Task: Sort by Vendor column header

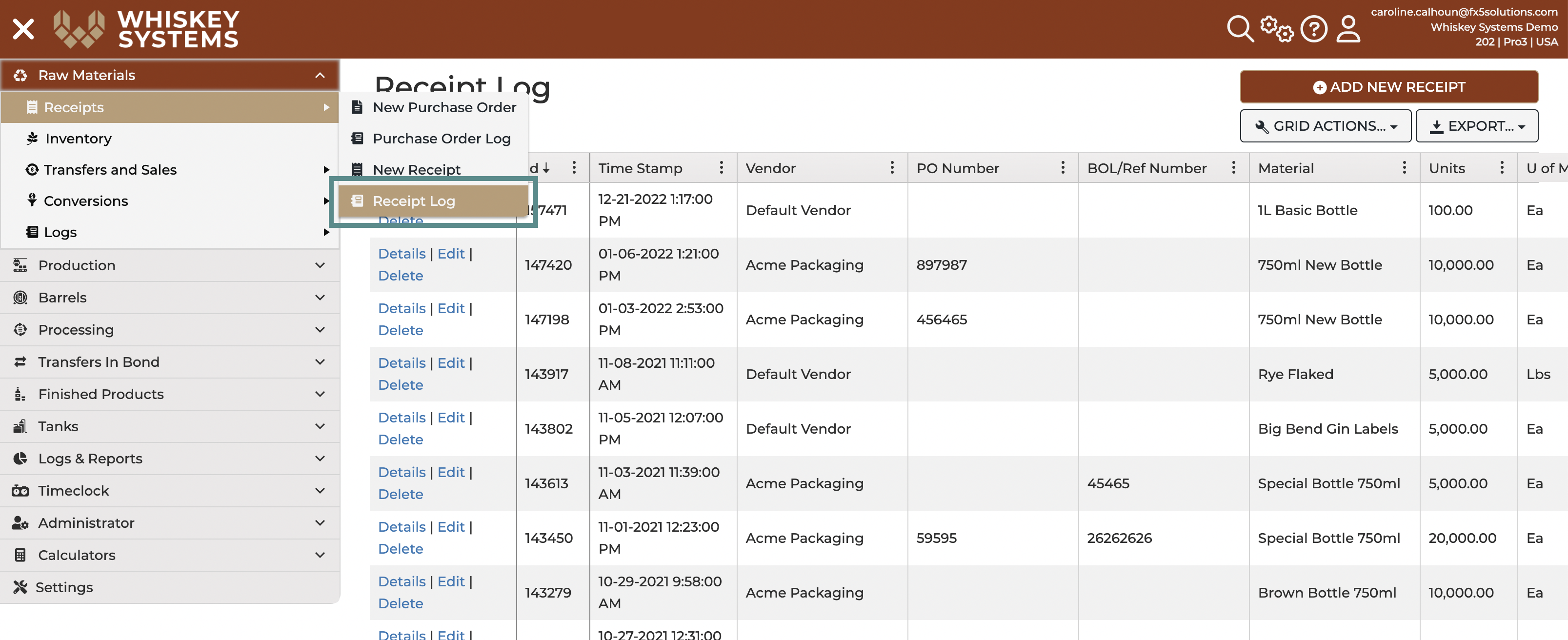Action: point(771,168)
